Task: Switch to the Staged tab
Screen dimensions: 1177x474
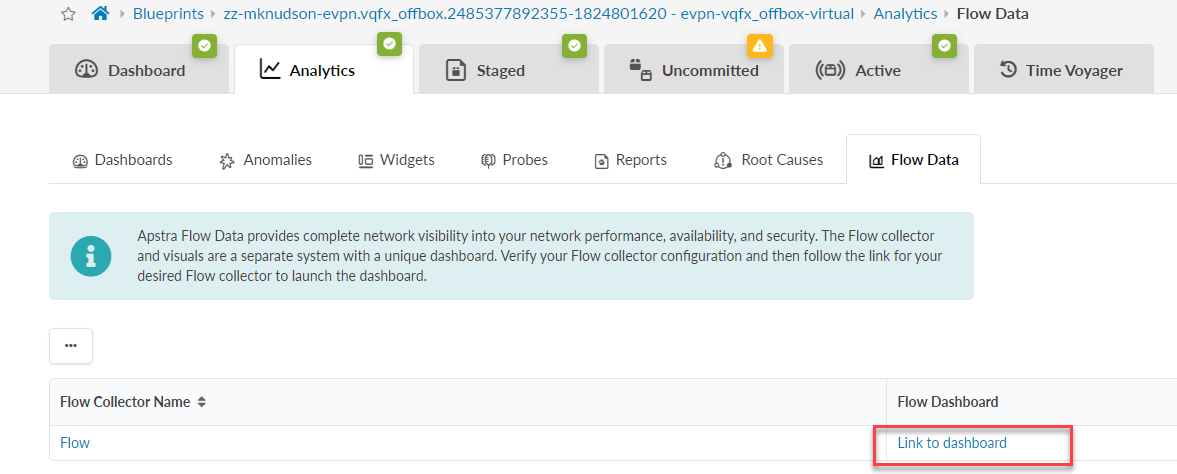Action: 486,70
